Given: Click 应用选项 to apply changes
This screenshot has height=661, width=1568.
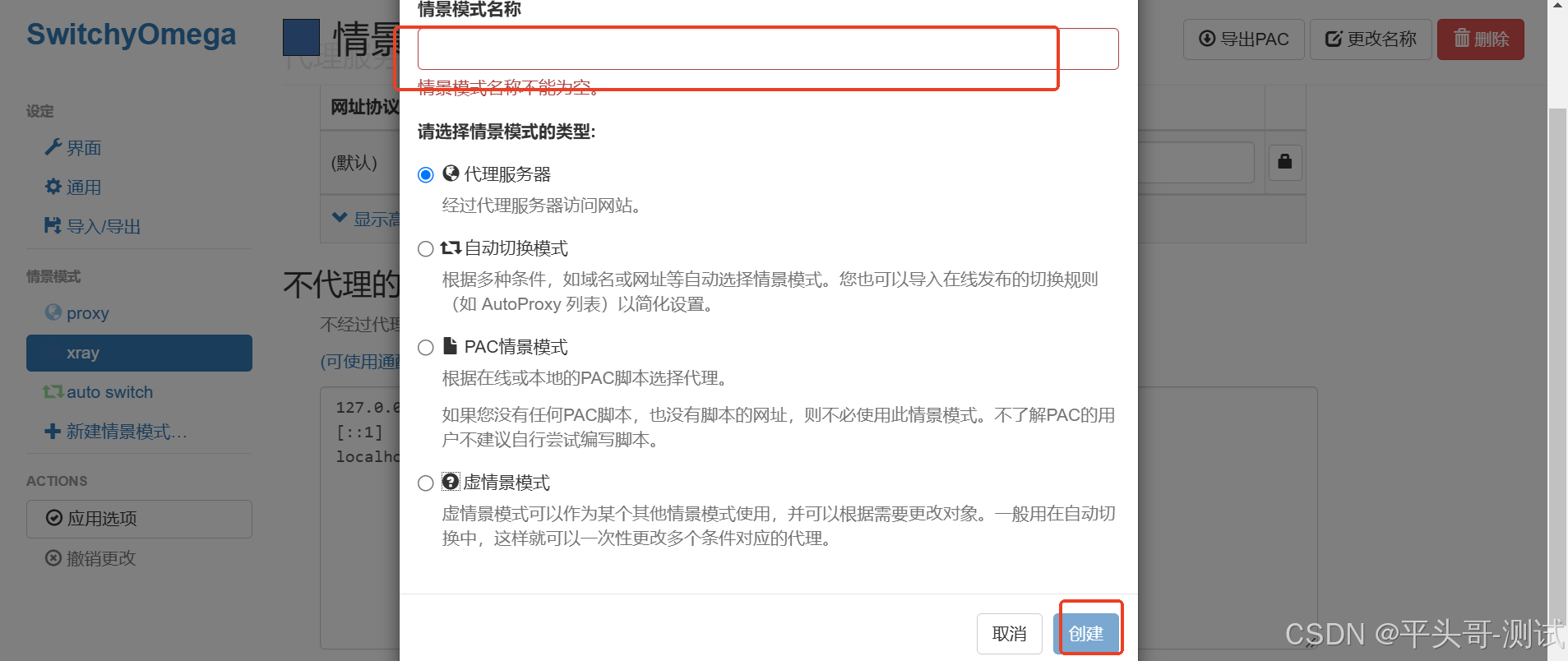Looking at the screenshot, I should [x=139, y=519].
